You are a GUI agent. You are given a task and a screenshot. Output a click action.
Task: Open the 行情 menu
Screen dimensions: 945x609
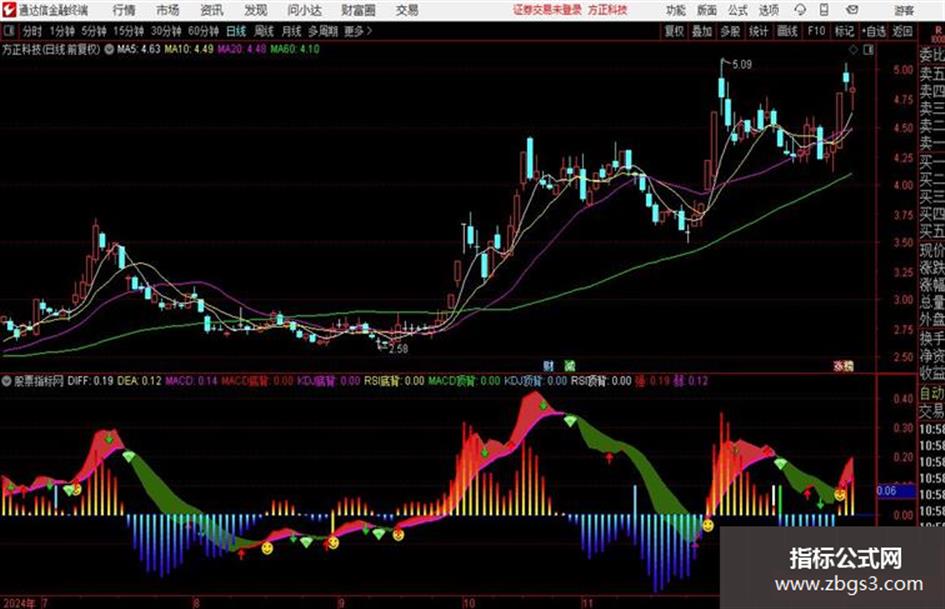tap(124, 10)
